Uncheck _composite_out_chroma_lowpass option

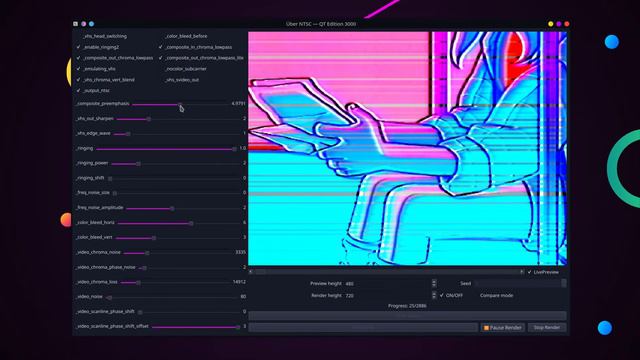click(115, 58)
